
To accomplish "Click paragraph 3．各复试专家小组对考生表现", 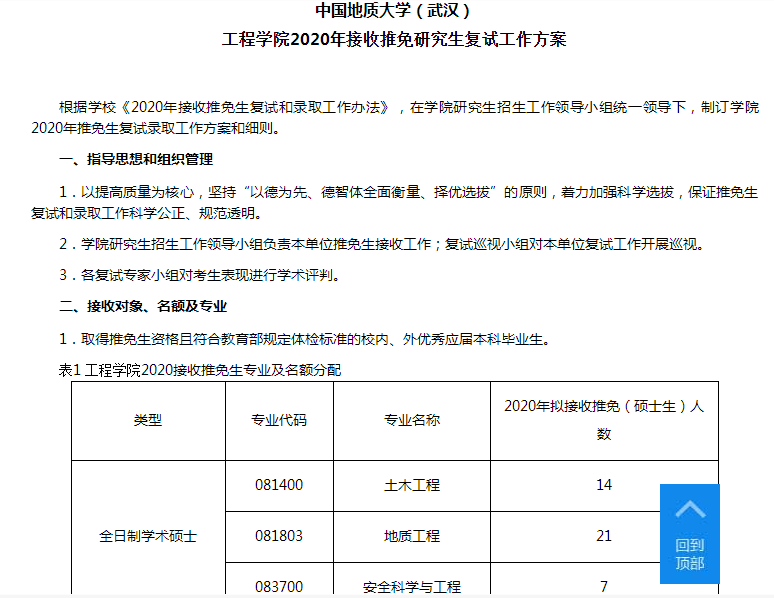I will pos(200,275).
